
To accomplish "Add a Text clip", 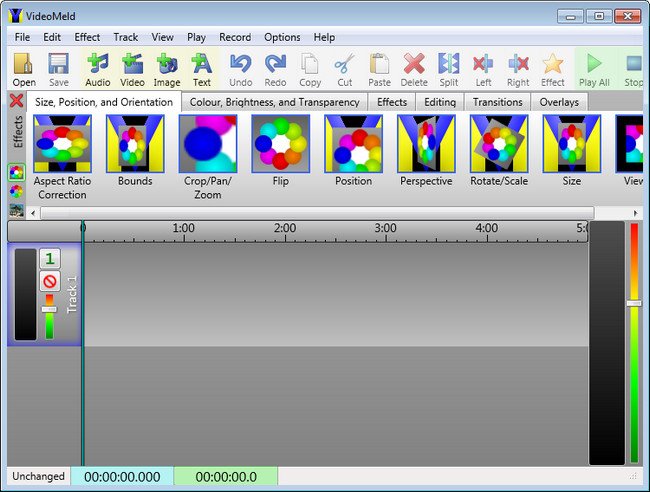I will (x=201, y=70).
